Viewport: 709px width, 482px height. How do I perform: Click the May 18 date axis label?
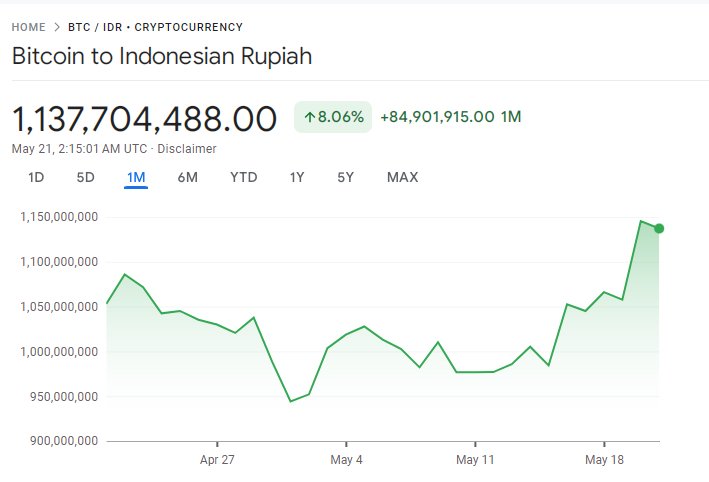click(604, 460)
